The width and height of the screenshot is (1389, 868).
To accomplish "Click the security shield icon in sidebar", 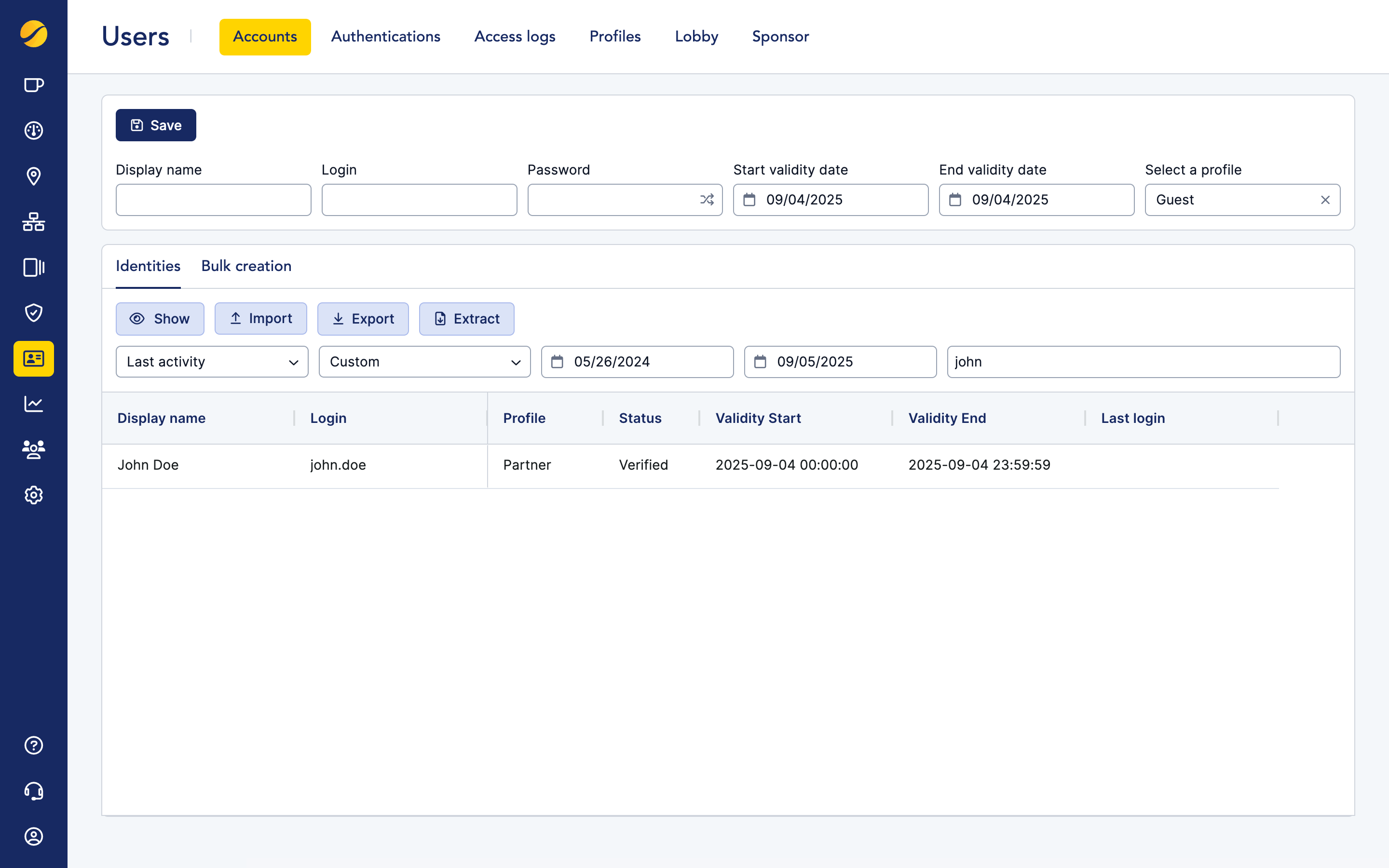I will (x=33, y=313).
